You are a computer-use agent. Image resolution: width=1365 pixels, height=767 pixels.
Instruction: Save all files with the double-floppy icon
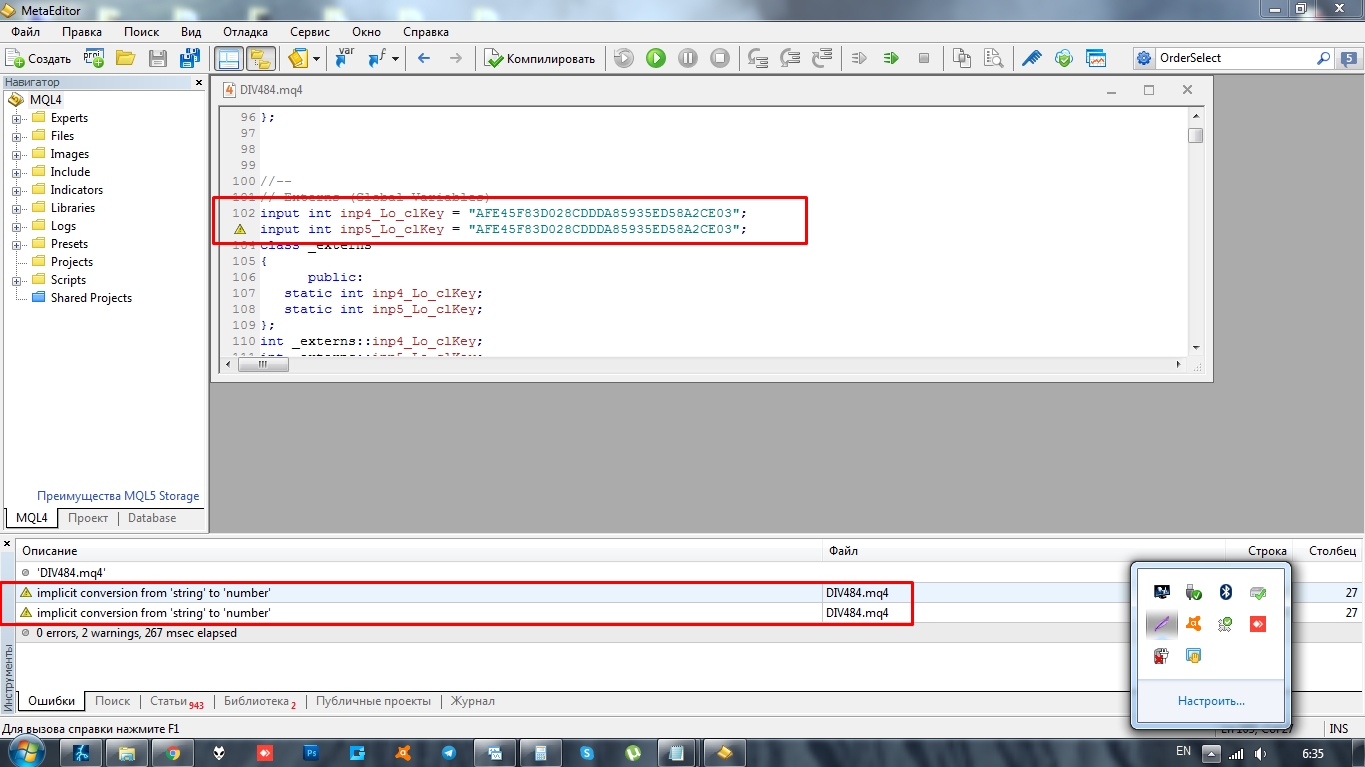(x=189, y=58)
